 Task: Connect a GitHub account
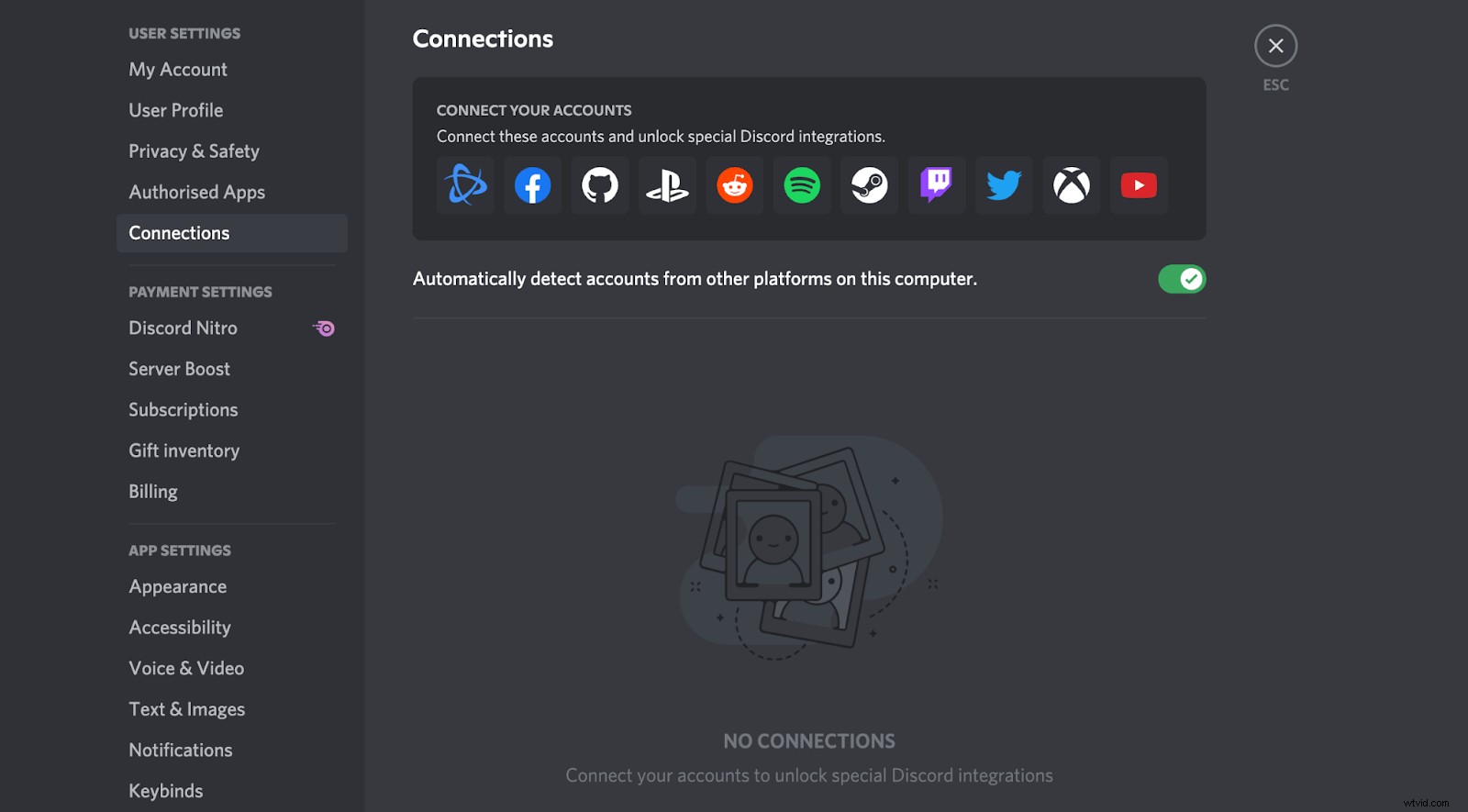click(600, 185)
